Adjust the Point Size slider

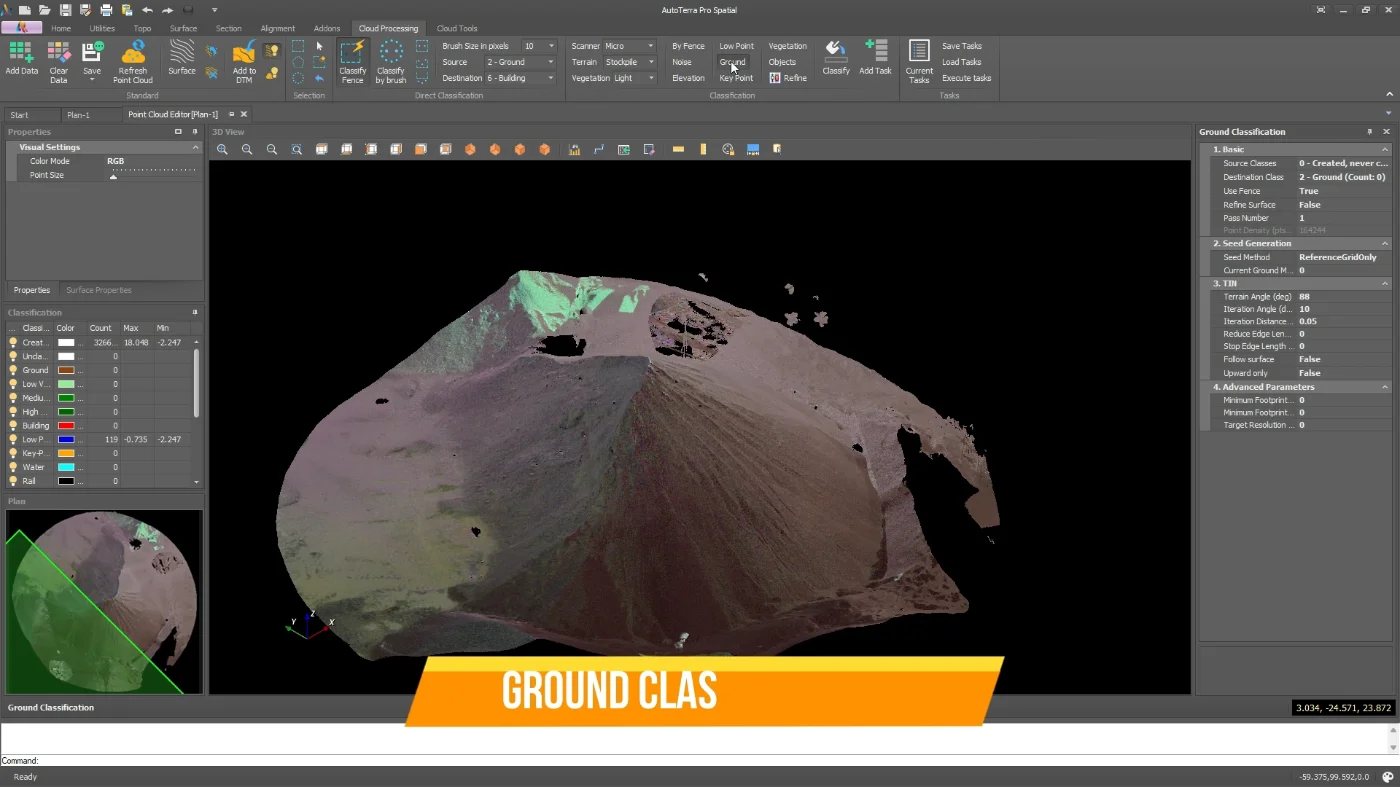point(153,175)
